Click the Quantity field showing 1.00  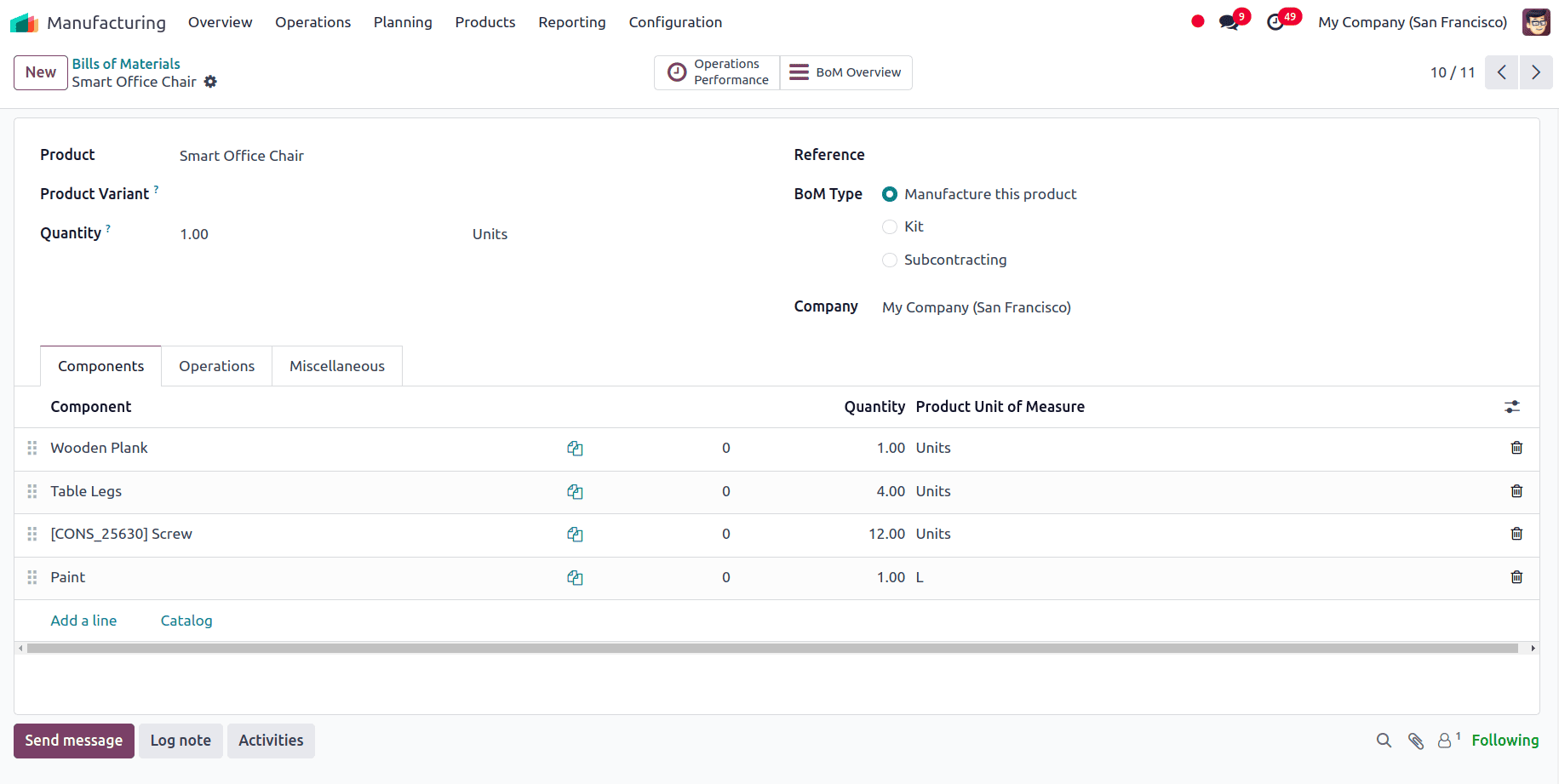pos(194,233)
